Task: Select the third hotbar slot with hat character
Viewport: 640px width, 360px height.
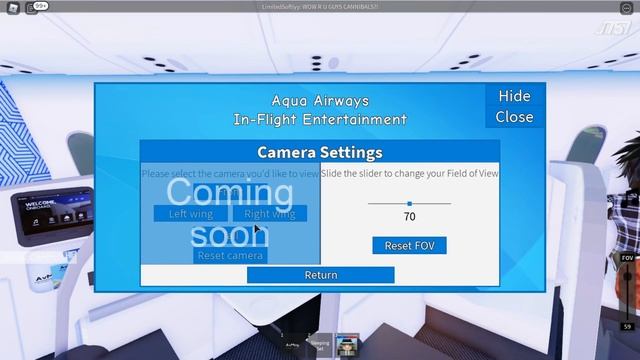Action: pyautogui.click(x=347, y=345)
